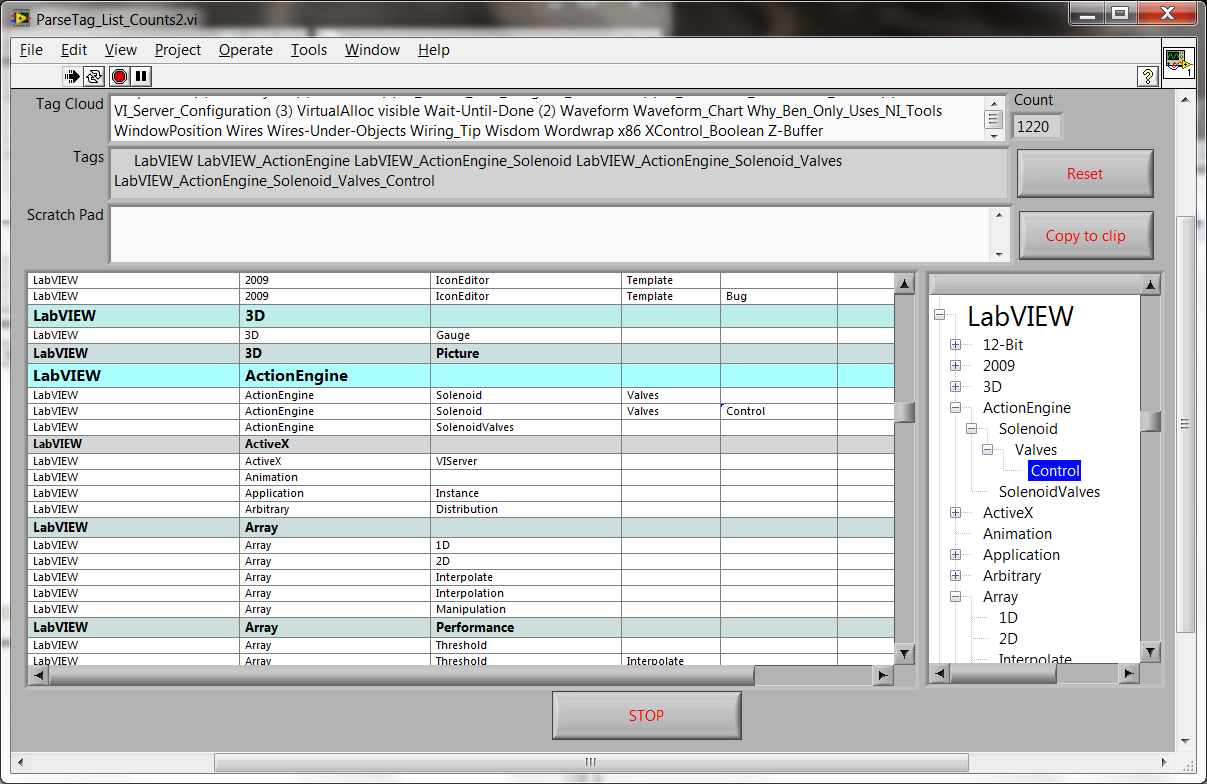1207x784 pixels.
Task: Click the table's vertical scrollbar thumb
Action: pos(904,412)
